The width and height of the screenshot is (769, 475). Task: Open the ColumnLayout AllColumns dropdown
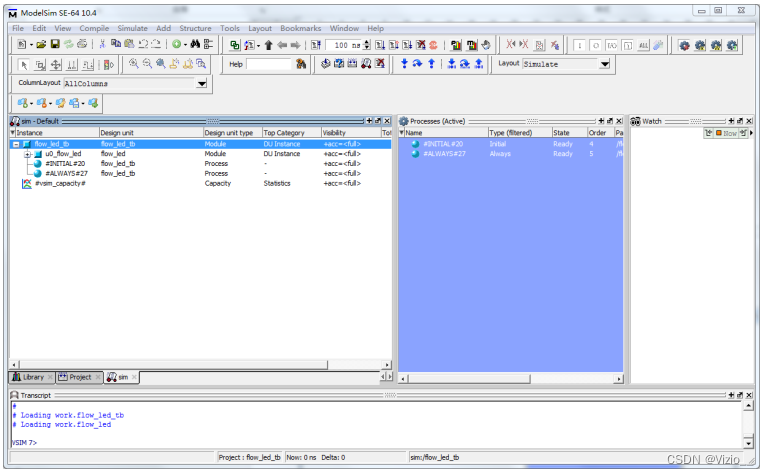tap(202, 84)
